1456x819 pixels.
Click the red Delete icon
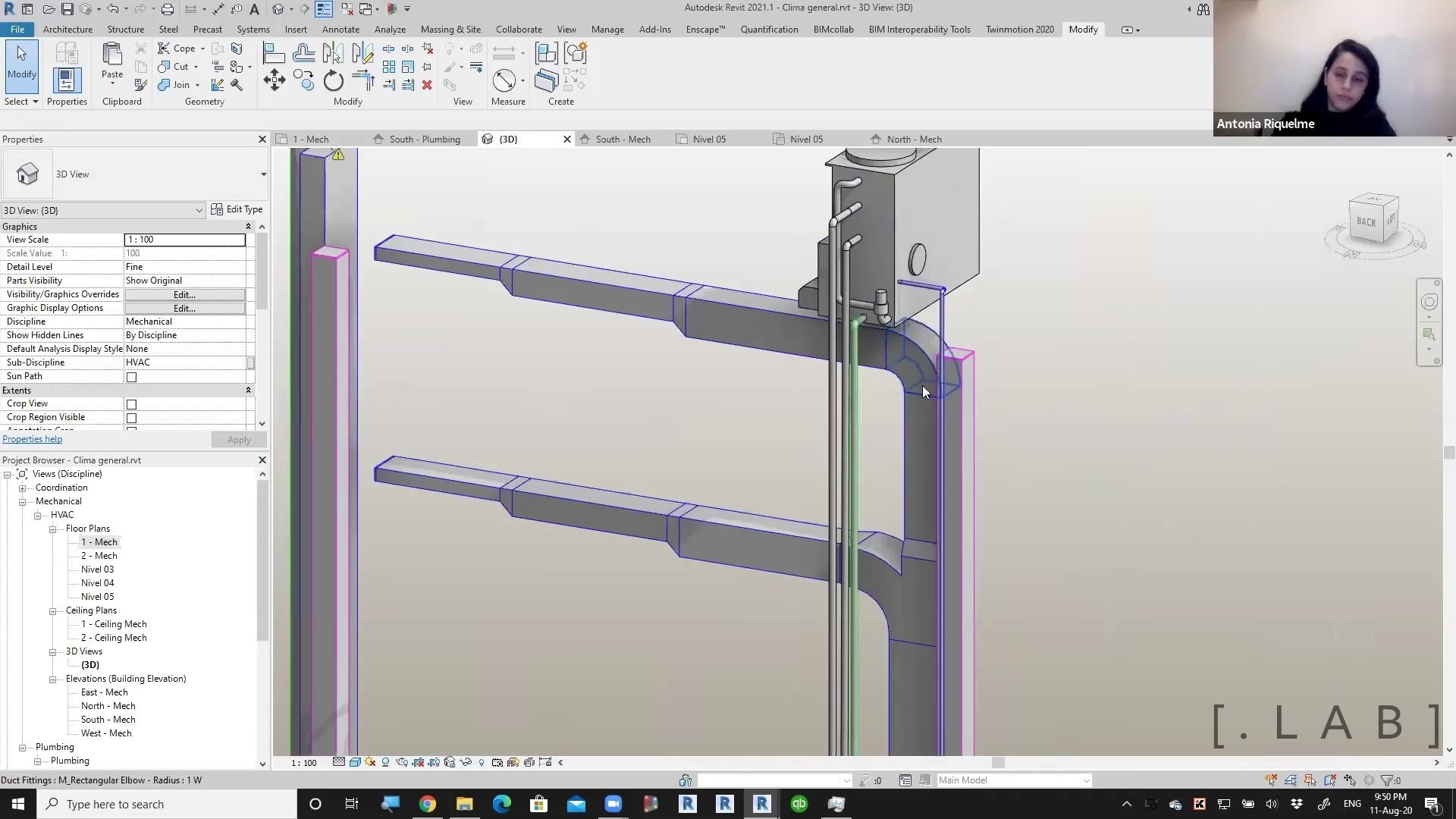coord(427,85)
